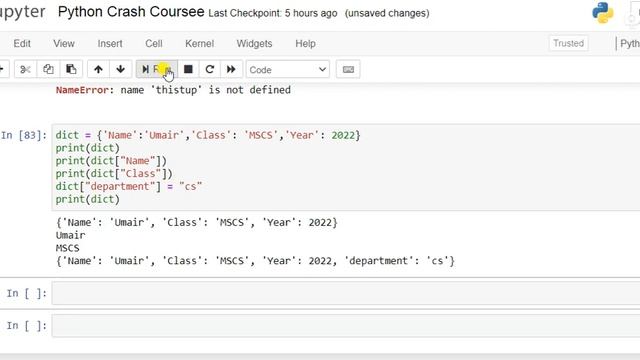640x360 pixels.
Task: Open the View menu
Action: tap(64, 44)
